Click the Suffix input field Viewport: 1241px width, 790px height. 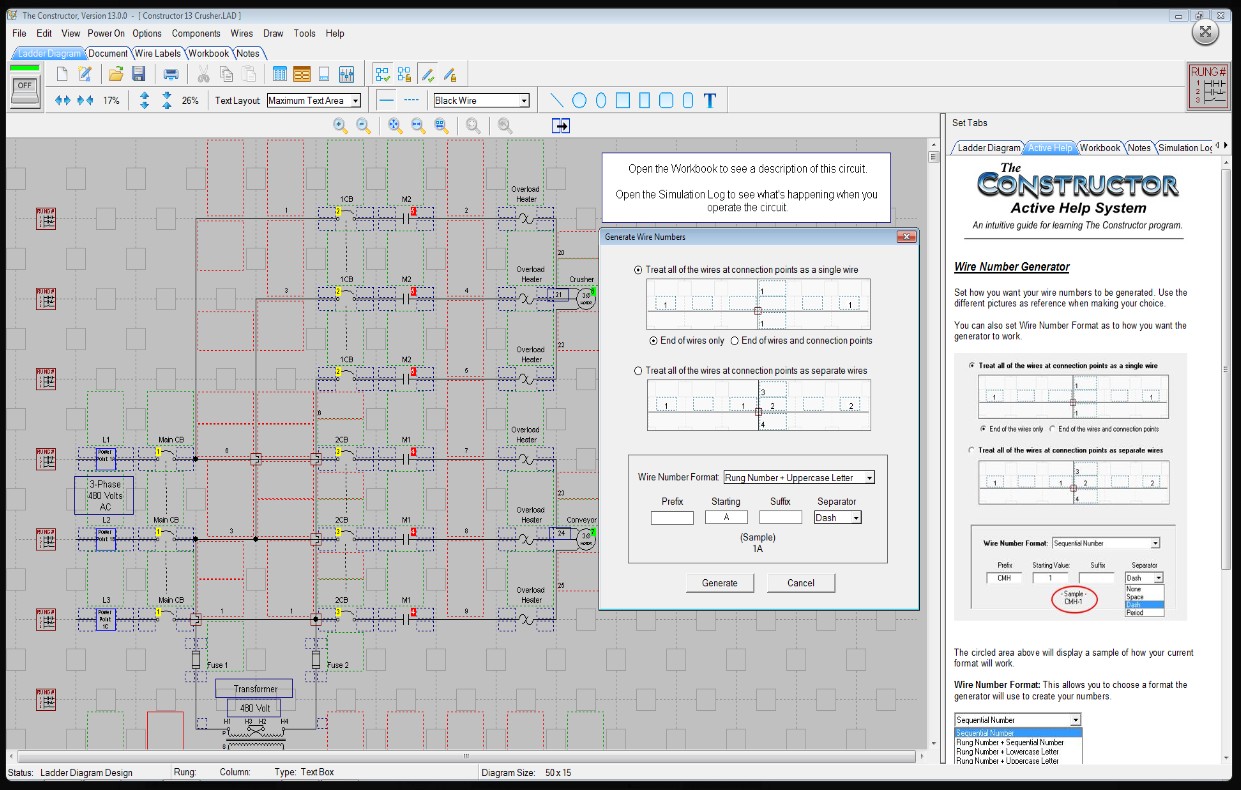click(780, 518)
